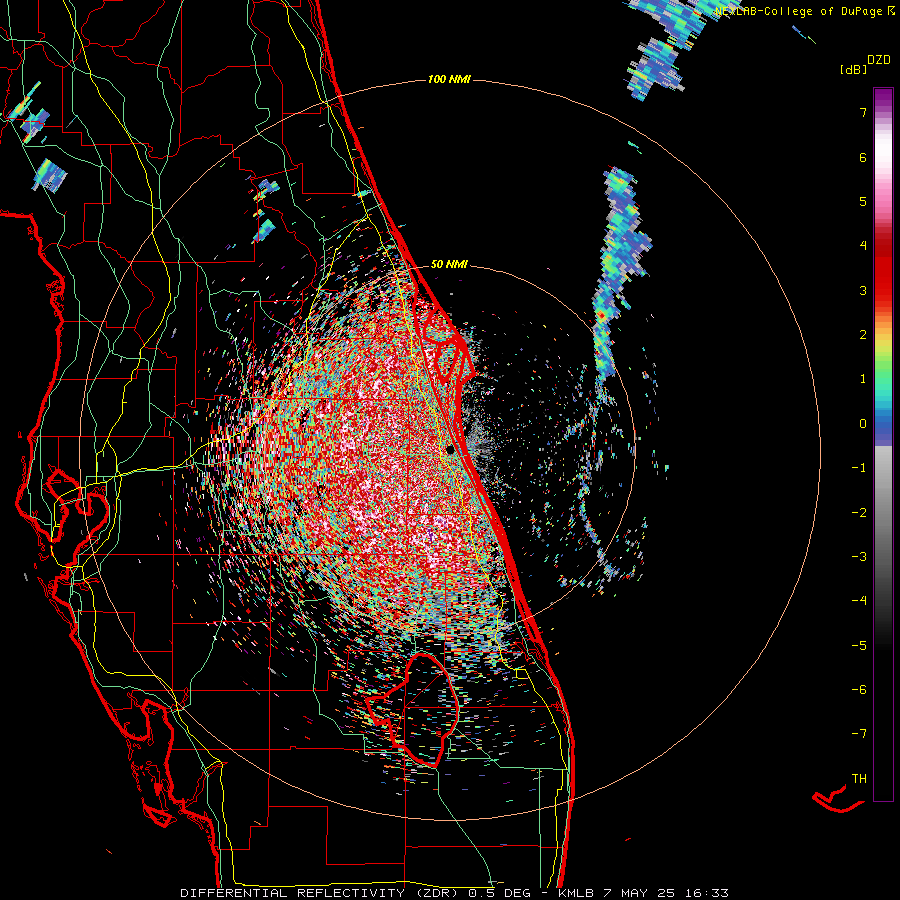Click the TH label on color scale
This screenshot has height=900, width=900.
[859, 779]
